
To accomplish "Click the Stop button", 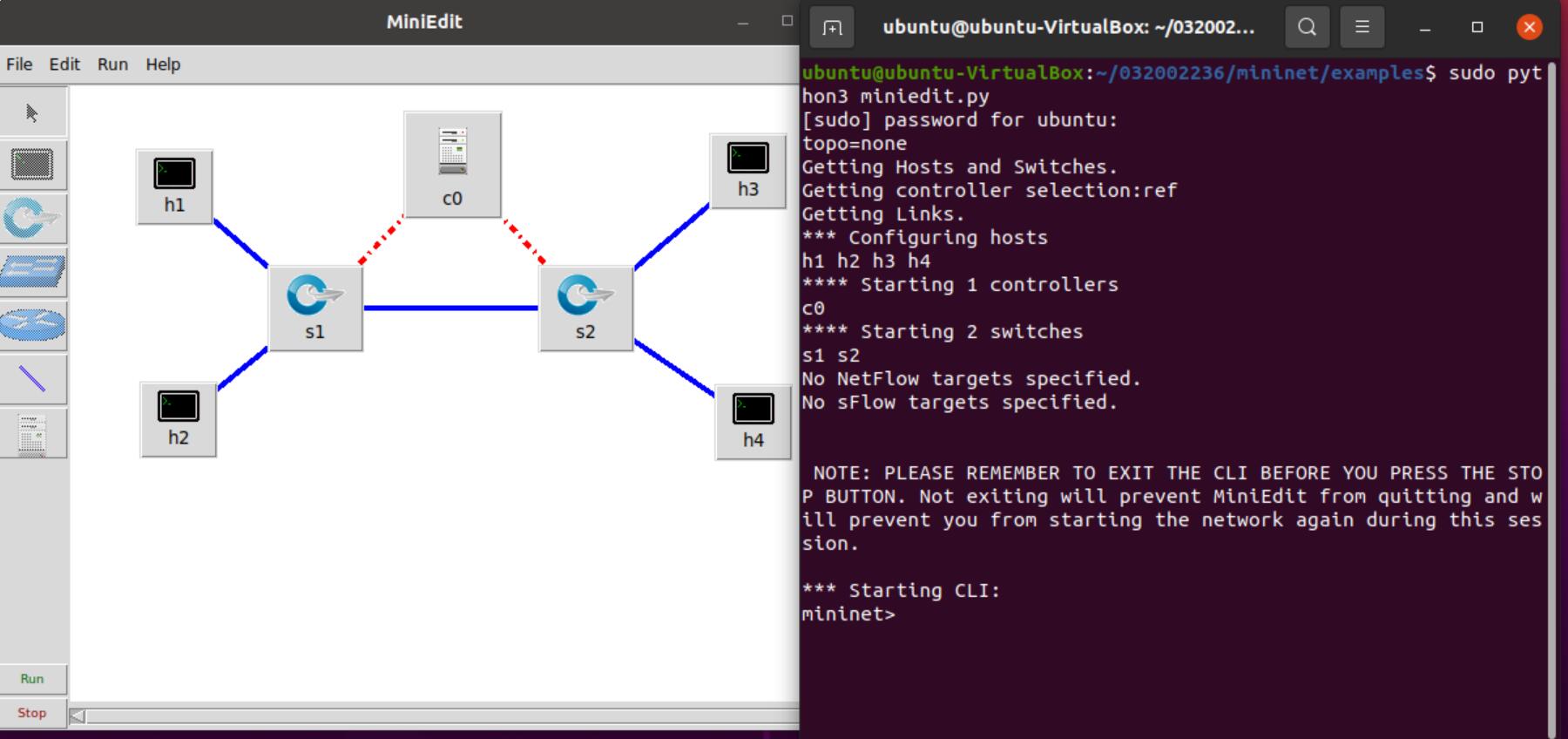I will coord(33,713).
